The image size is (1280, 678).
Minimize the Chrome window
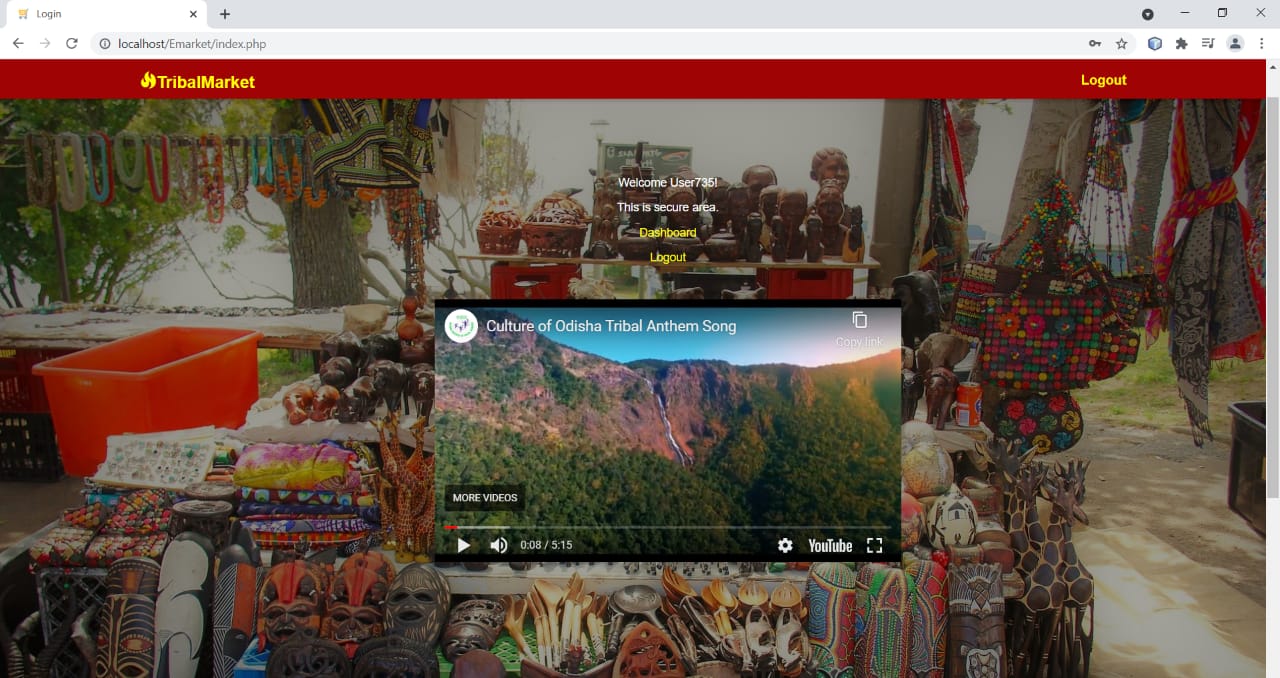pyautogui.click(x=1185, y=13)
